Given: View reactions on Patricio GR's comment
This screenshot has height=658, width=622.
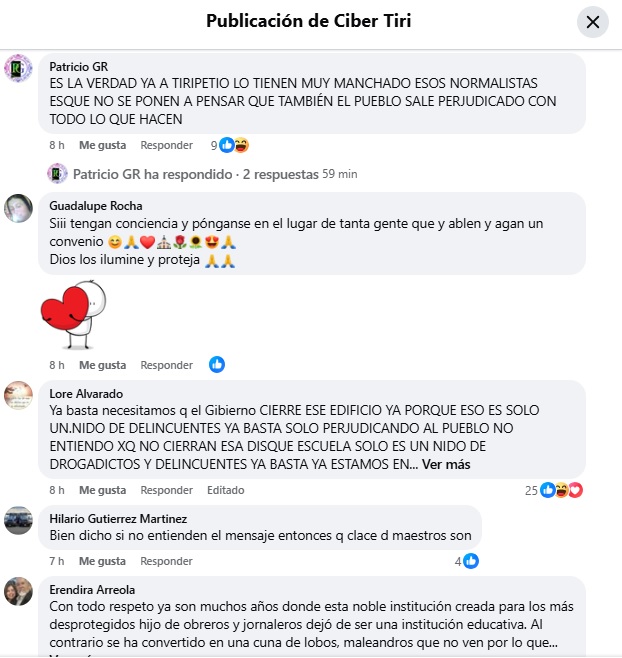Looking at the screenshot, I should (230, 145).
